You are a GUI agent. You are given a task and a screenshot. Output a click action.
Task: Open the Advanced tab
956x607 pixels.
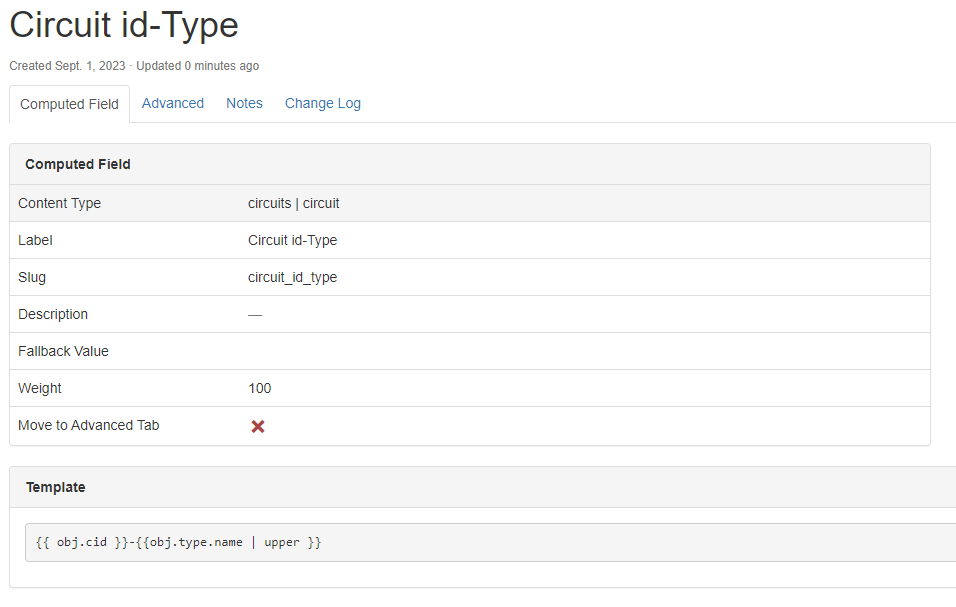coord(173,103)
